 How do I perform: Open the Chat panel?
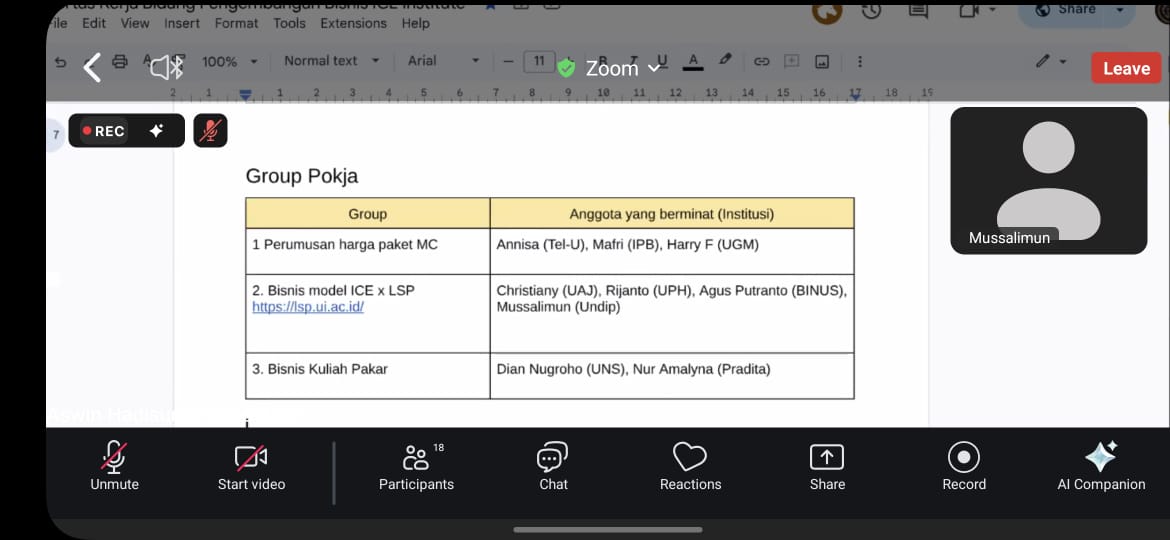(x=553, y=467)
